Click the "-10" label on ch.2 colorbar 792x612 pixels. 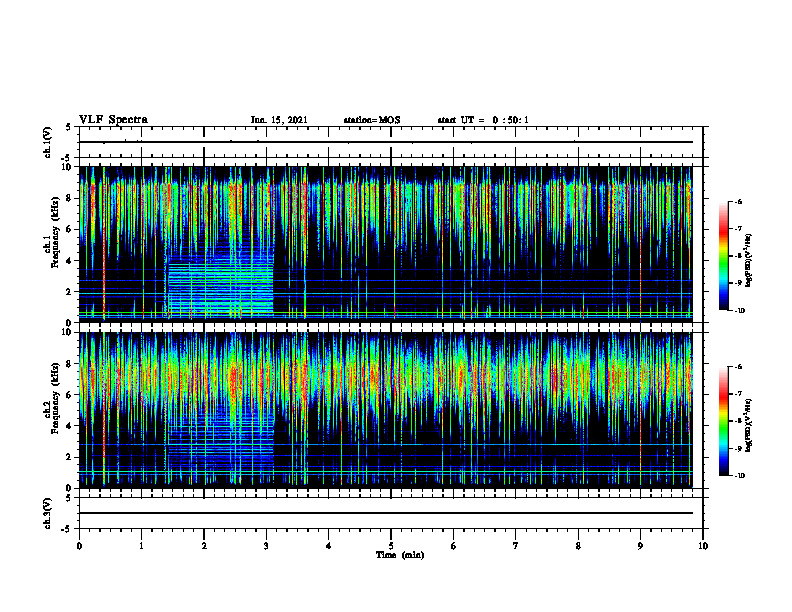[x=739, y=476]
